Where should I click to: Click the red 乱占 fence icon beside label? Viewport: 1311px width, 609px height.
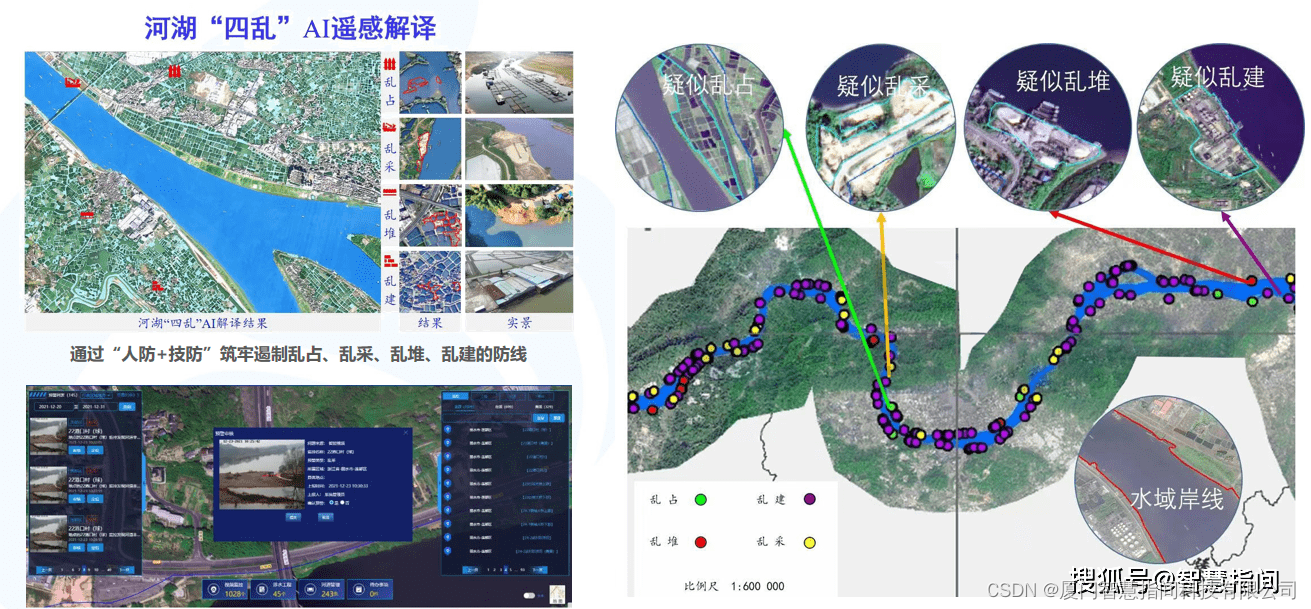390,66
